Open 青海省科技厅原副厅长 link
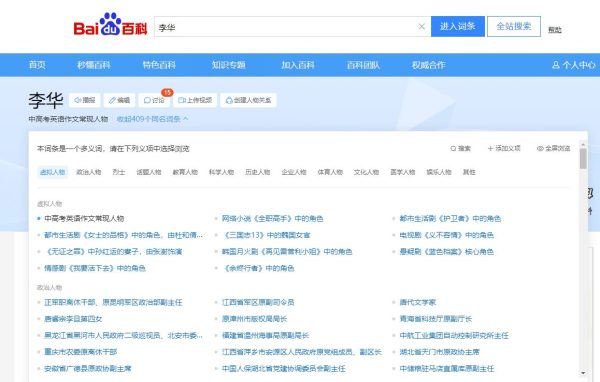This screenshot has width=600, height=382. coord(435,319)
